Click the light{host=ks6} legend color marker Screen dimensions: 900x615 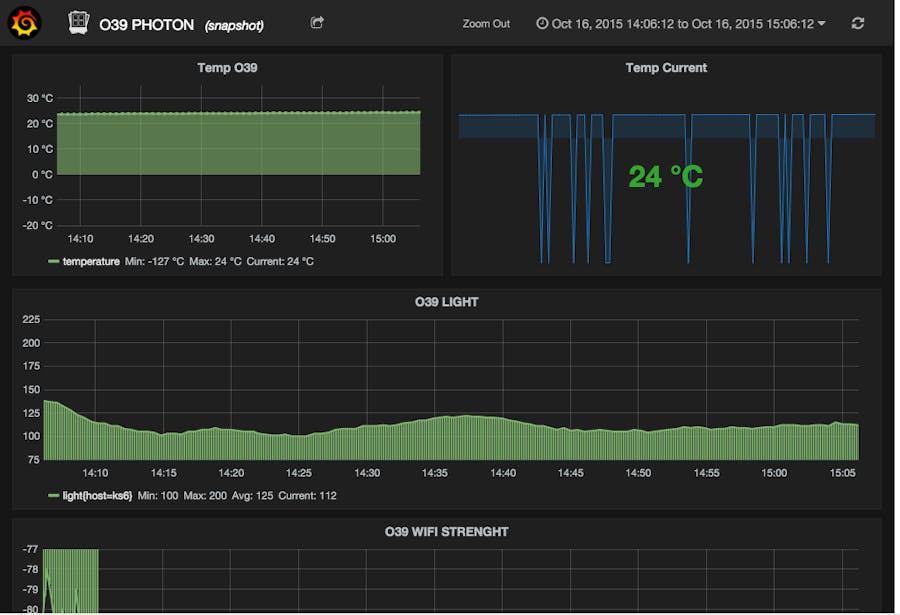52,494
